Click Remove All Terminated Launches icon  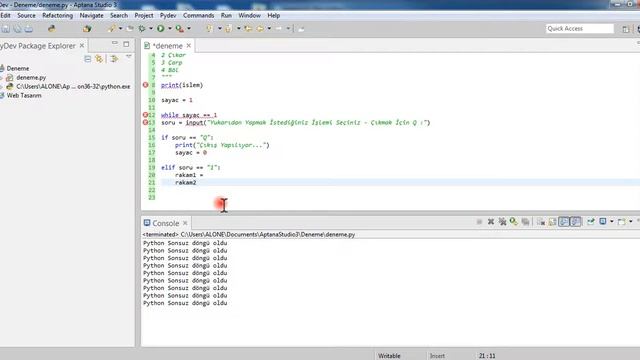pos(502,222)
